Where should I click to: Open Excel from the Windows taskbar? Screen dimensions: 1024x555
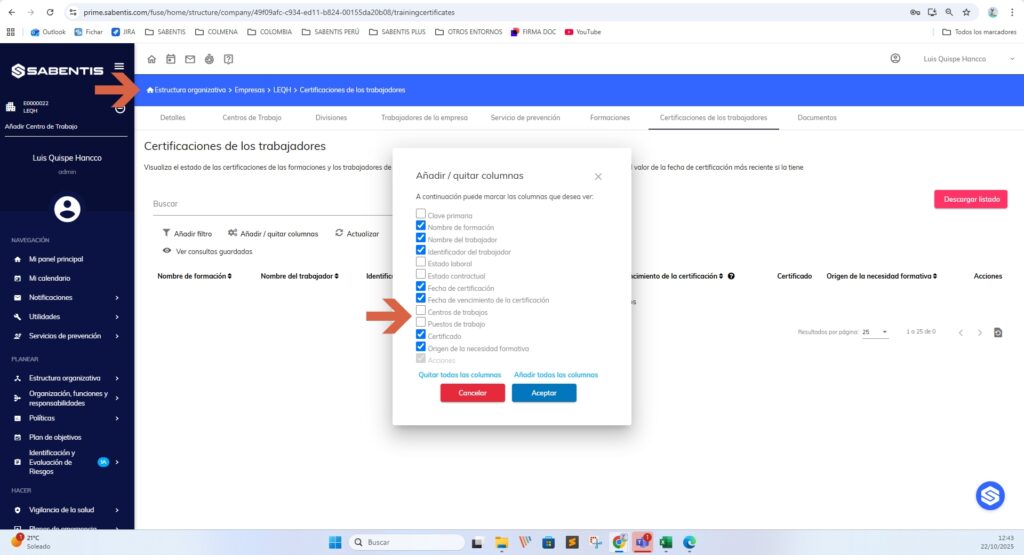coord(665,542)
